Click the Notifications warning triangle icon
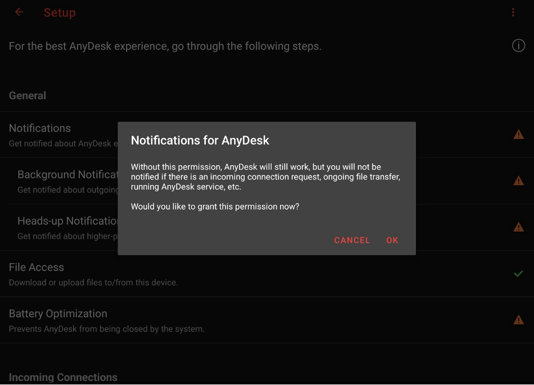534x385 pixels. tap(518, 135)
